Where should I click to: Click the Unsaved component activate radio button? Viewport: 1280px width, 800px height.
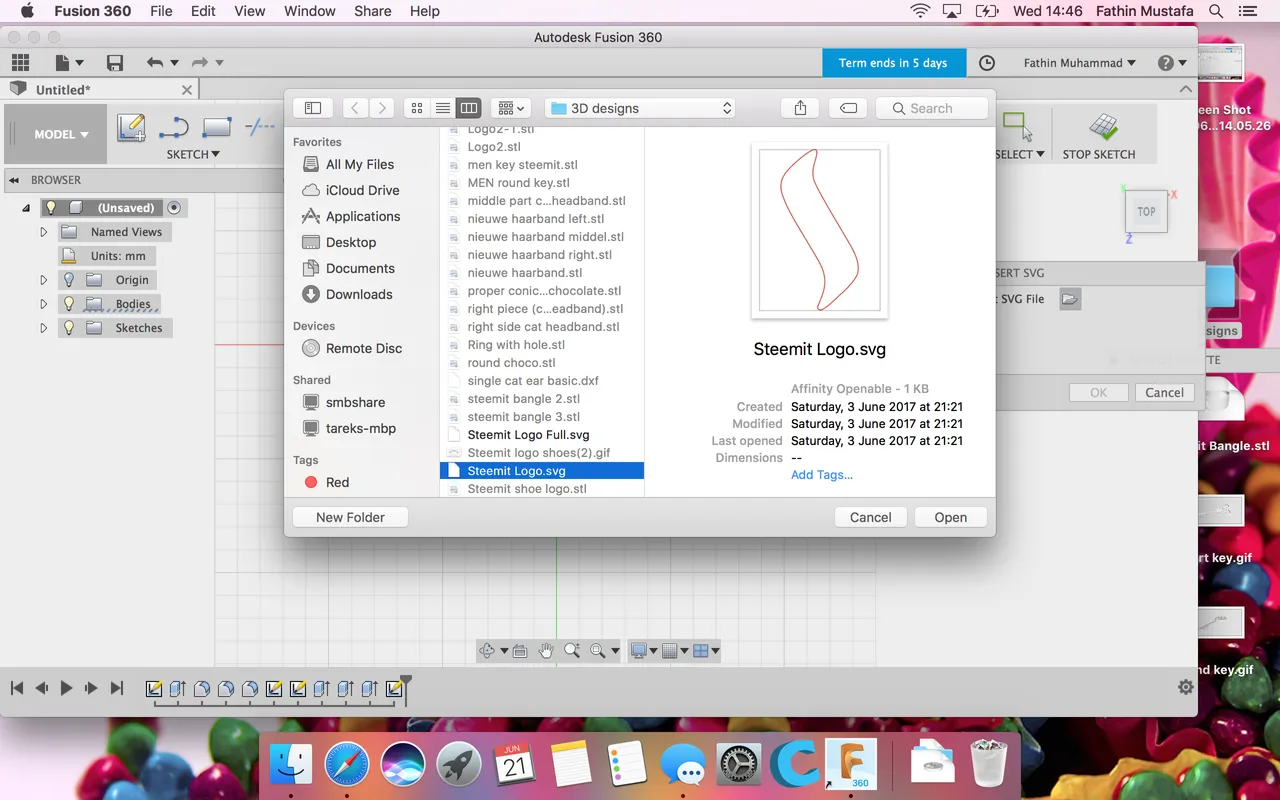point(174,208)
